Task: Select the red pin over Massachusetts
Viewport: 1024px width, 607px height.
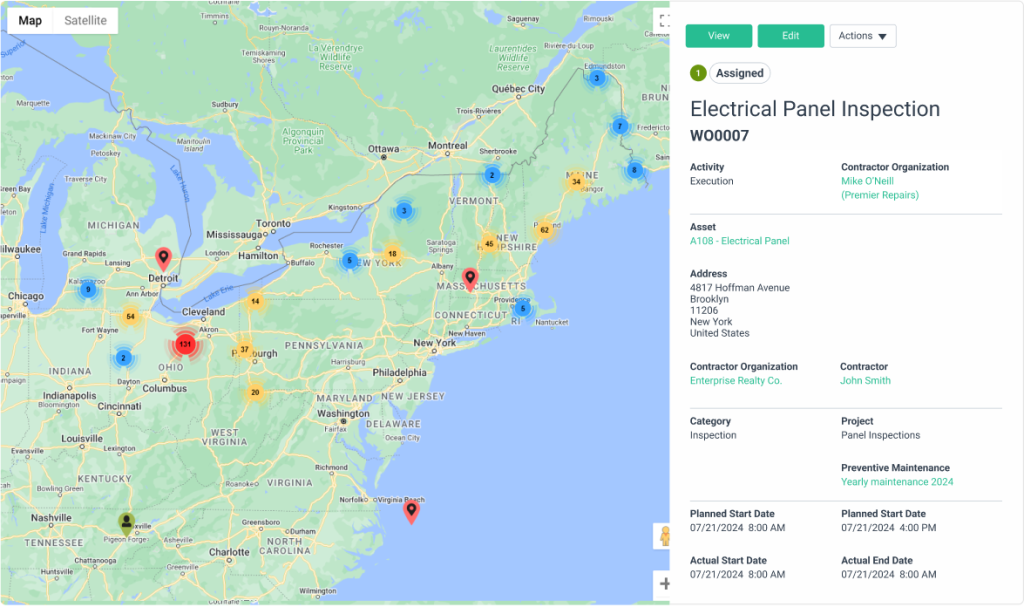Action: click(x=470, y=276)
